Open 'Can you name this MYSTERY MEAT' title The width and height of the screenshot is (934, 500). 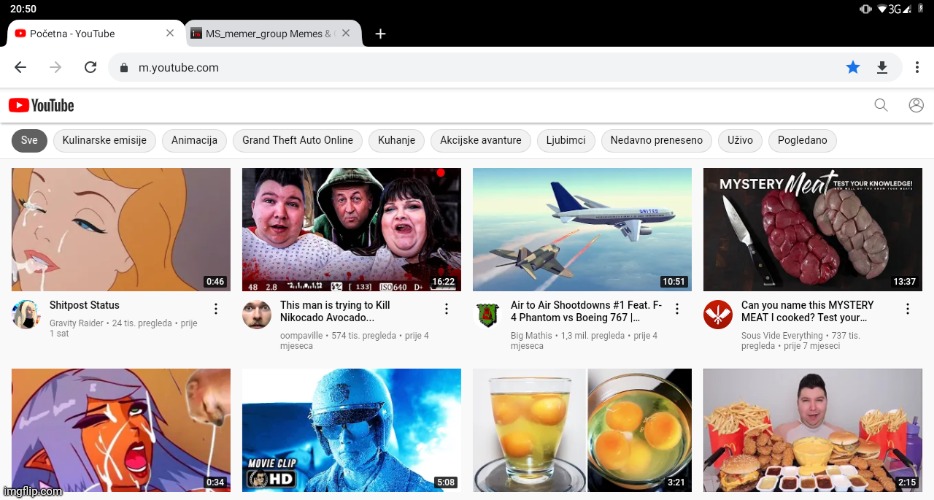tap(807, 311)
